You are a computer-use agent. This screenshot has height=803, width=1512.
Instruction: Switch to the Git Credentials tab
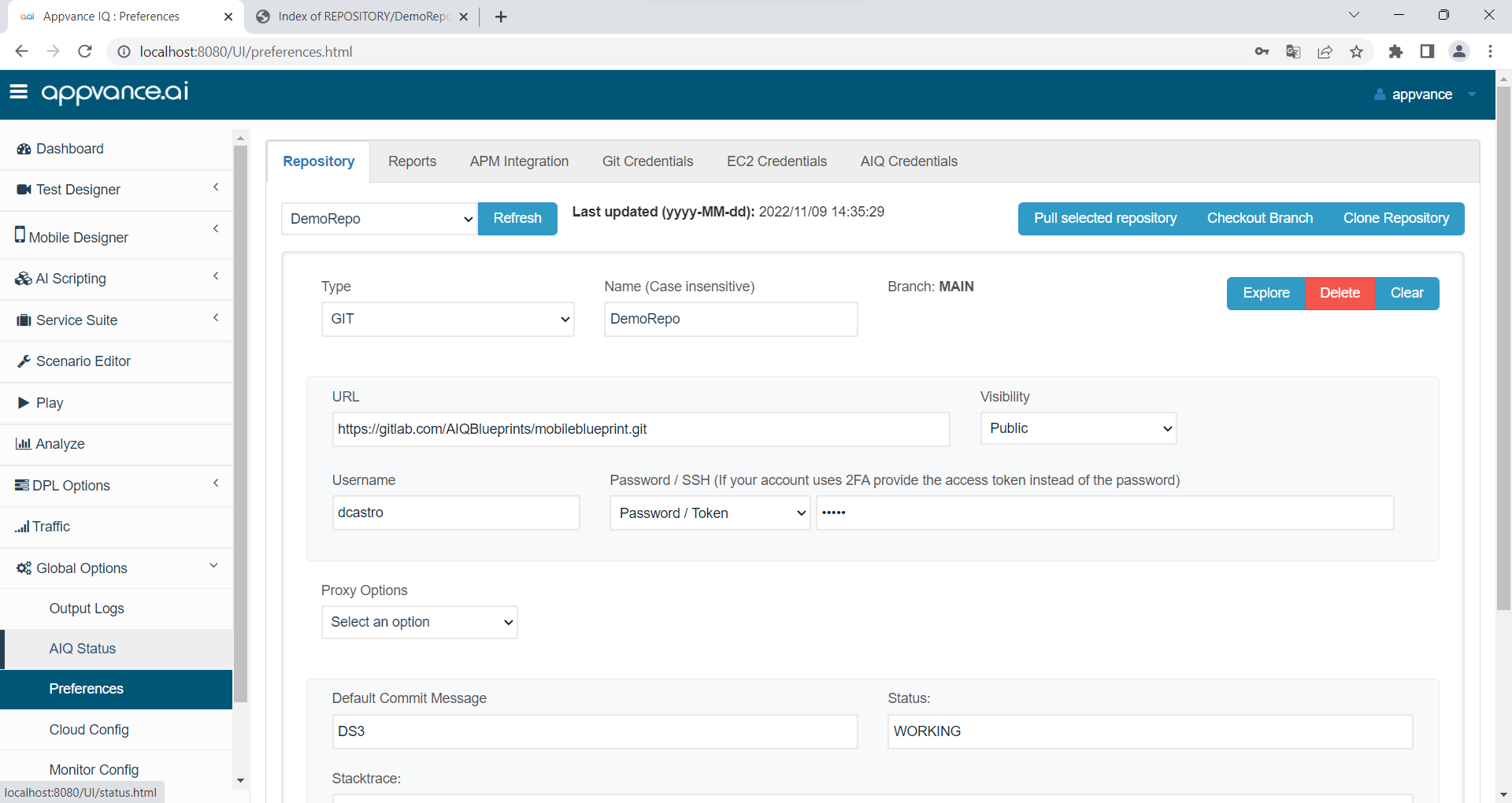[x=647, y=161]
